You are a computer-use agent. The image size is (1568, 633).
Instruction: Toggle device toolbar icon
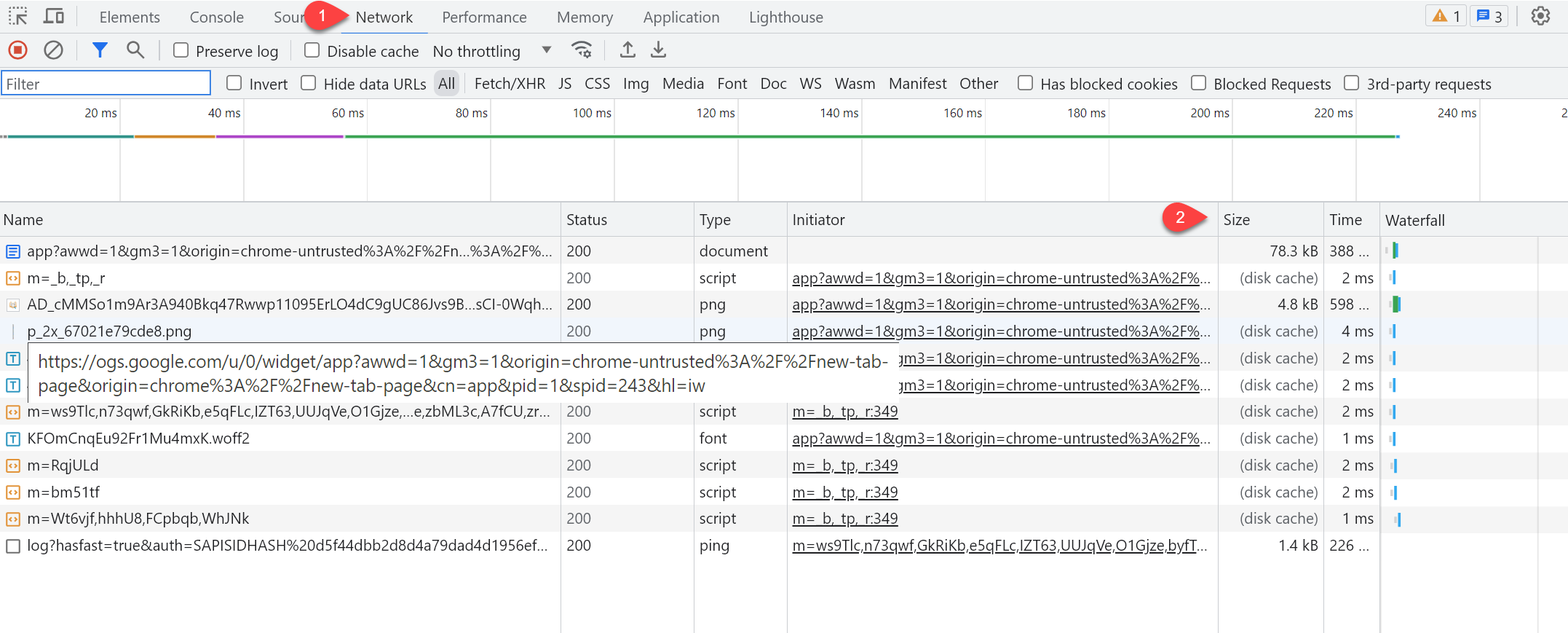pyautogui.click(x=54, y=16)
